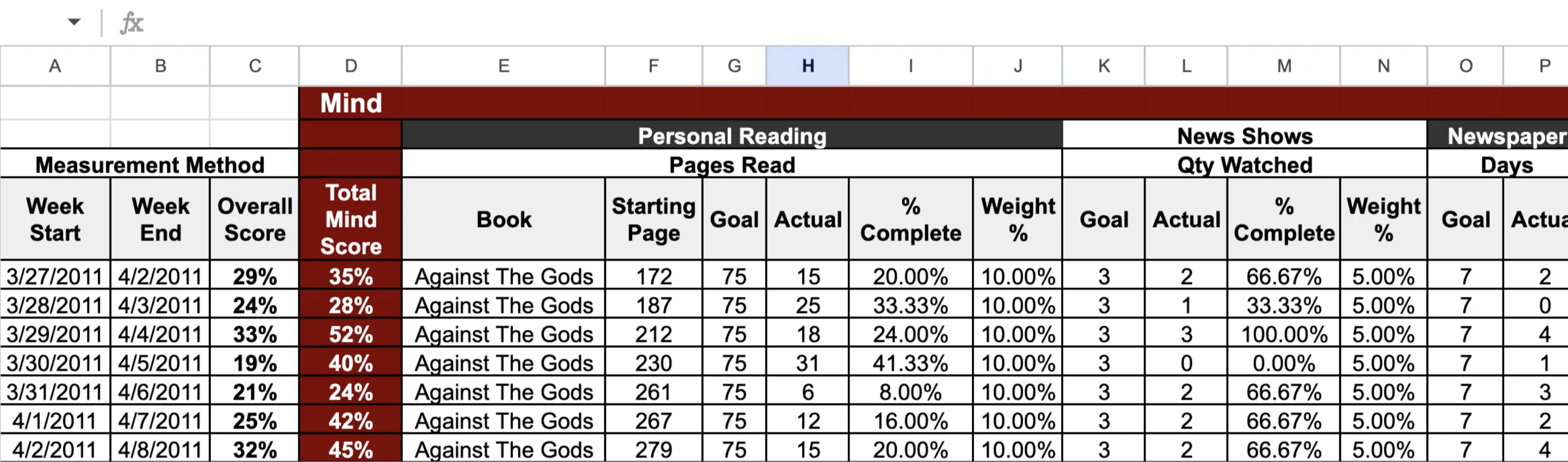Click the fx formula function icon
This screenshot has height=462, width=1568.
click(x=131, y=23)
